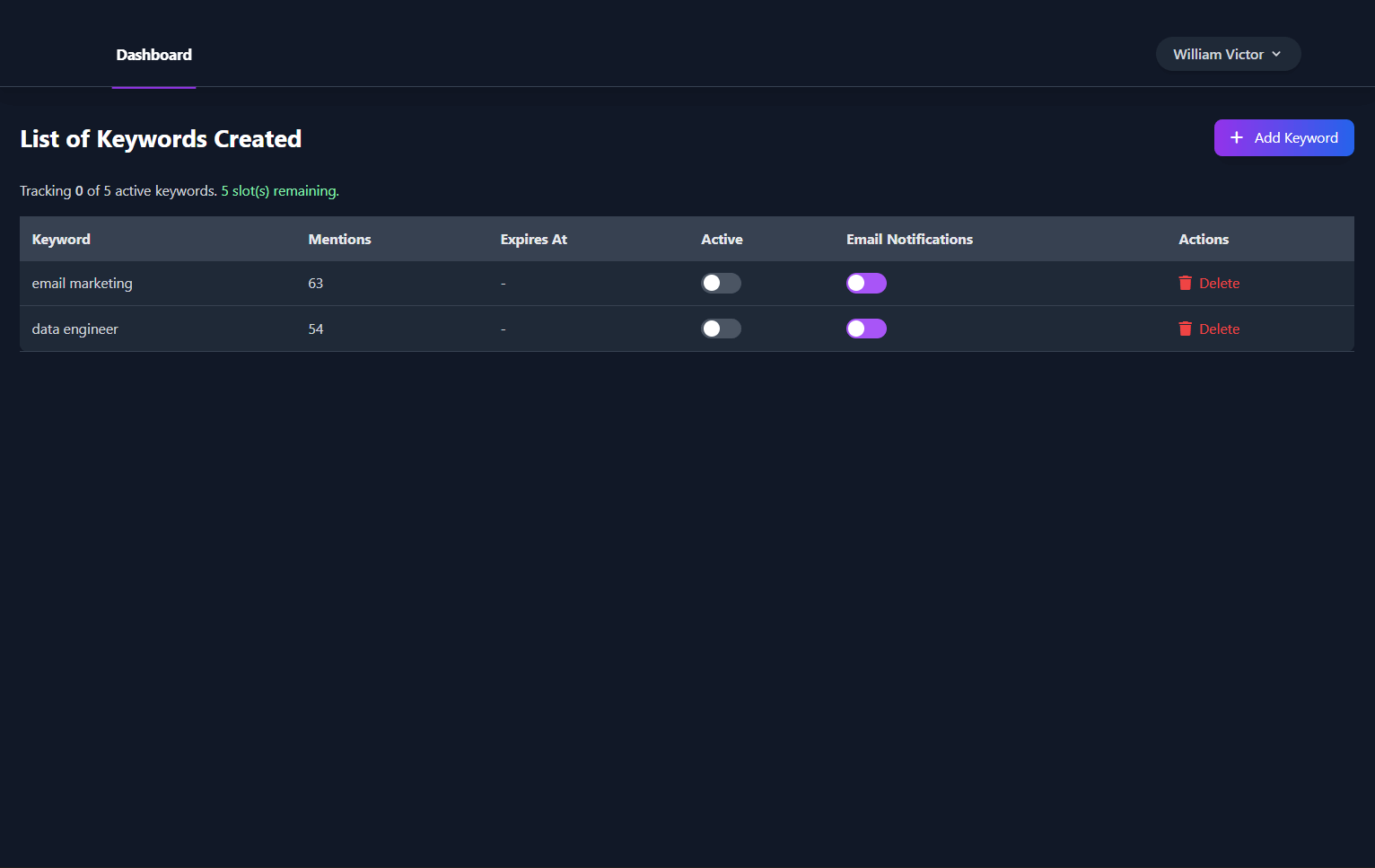Expand the chevron beside William Victor
The height and width of the screenshot is (868, 1375).
pos(1276,54)
